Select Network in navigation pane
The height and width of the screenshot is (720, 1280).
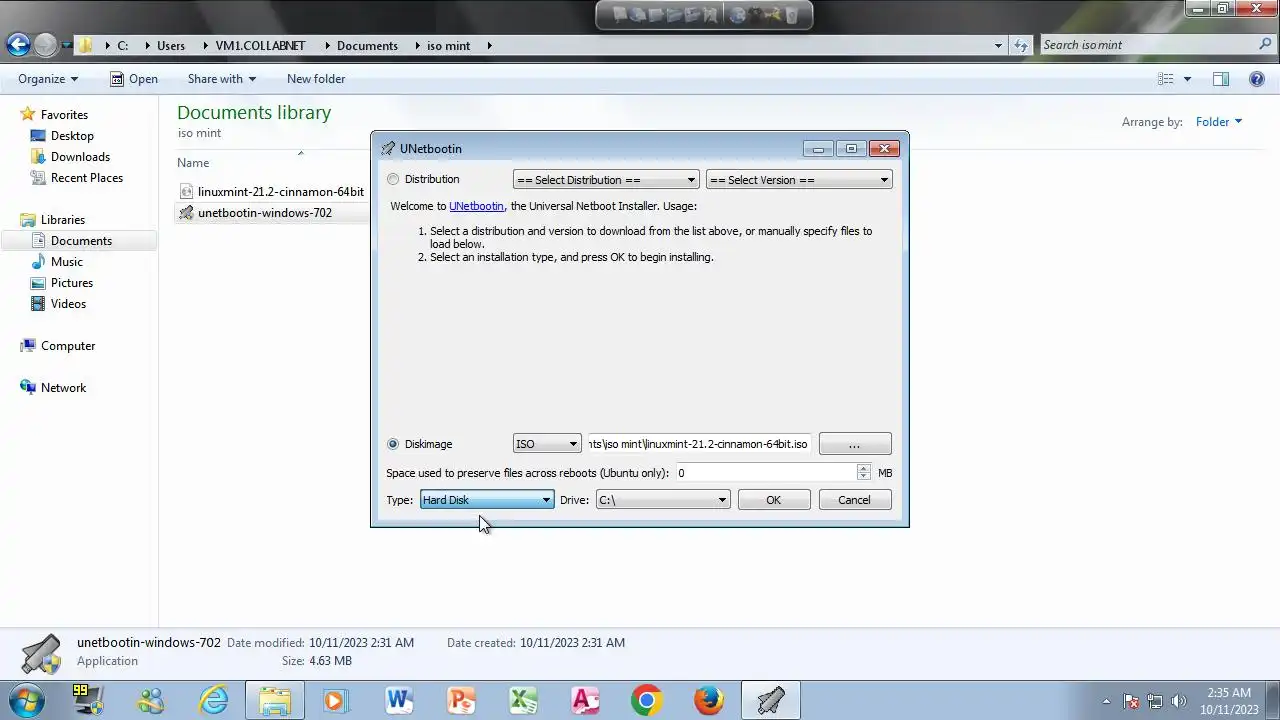coord(63,388)
